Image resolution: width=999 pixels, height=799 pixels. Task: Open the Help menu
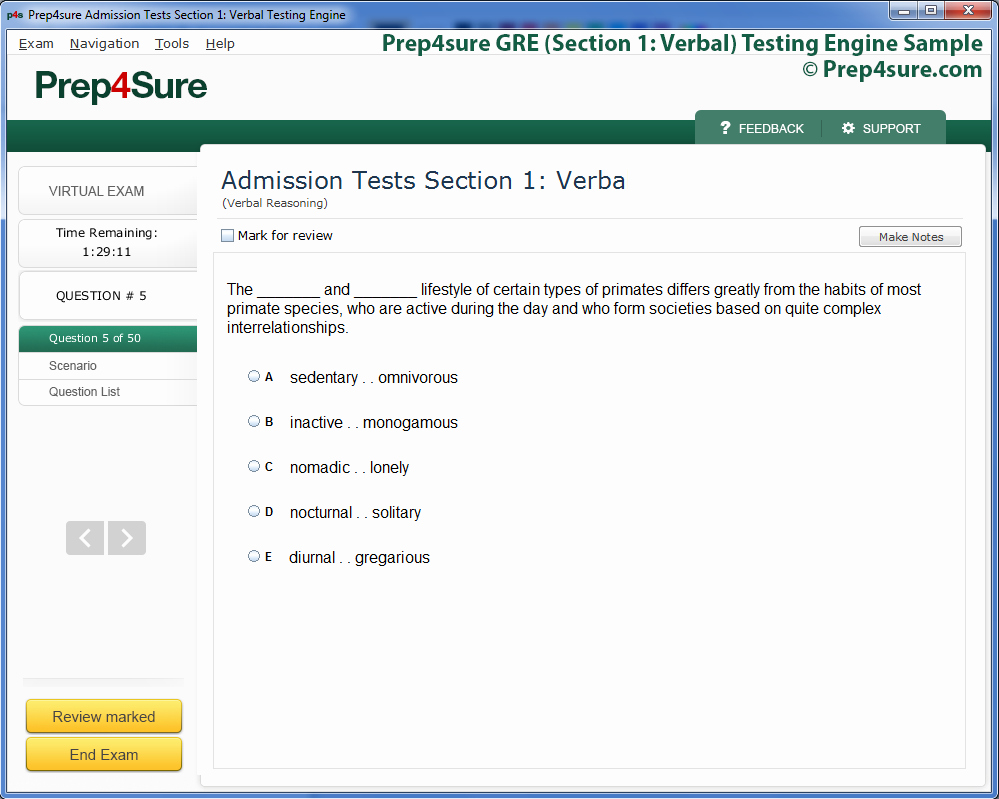tap(220, 43)
